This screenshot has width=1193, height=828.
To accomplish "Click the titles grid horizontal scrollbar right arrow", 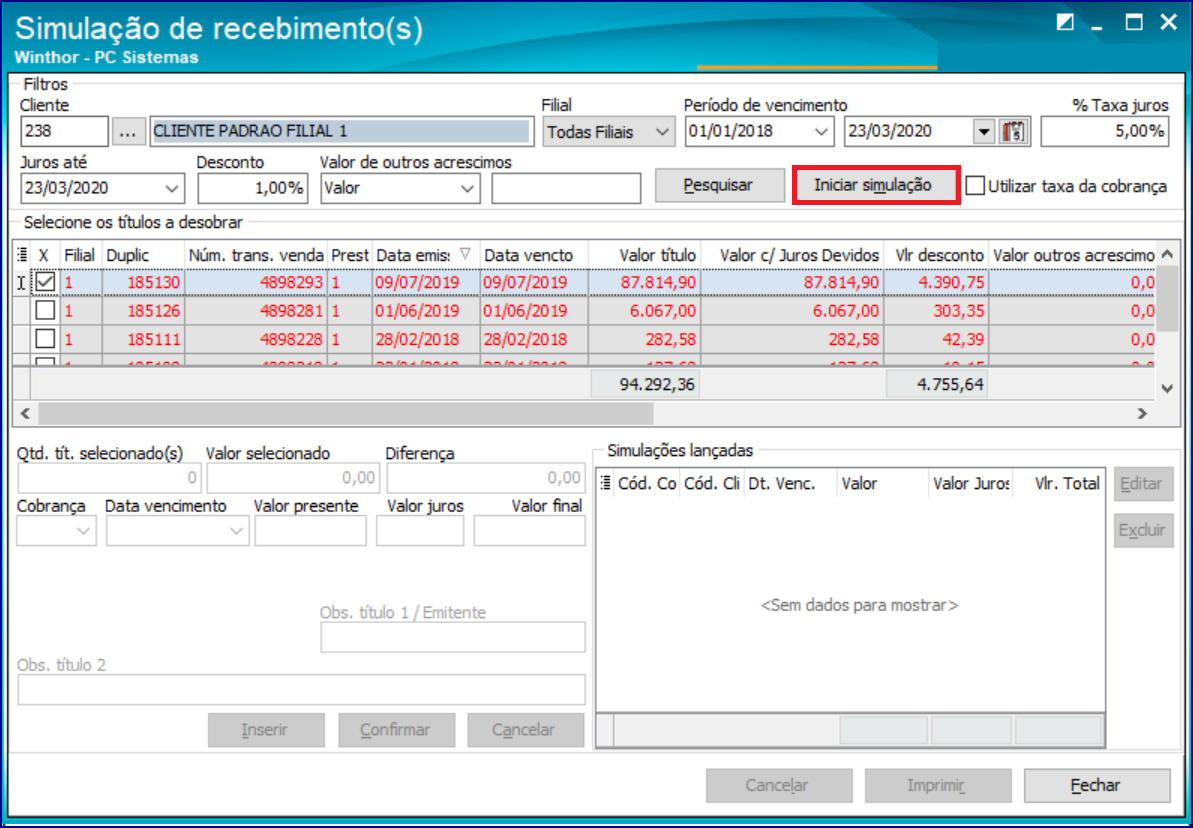I will coord(1142,413).
